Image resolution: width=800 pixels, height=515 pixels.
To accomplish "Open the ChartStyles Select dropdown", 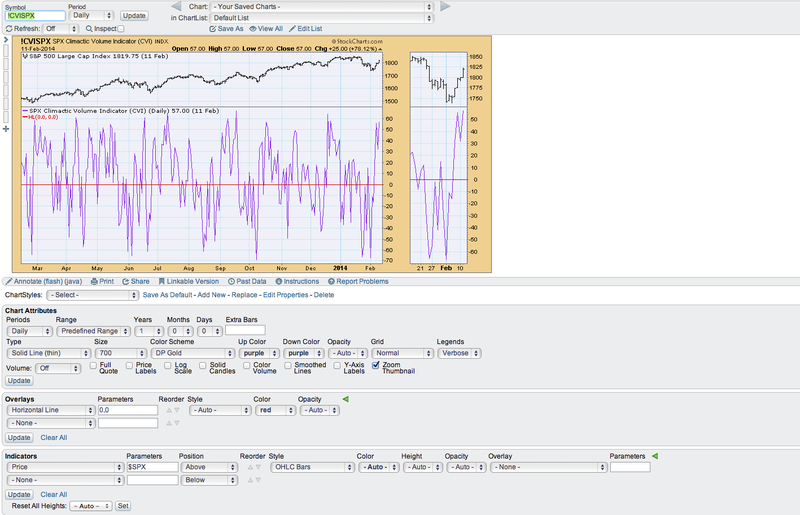I will pos(92,295).
